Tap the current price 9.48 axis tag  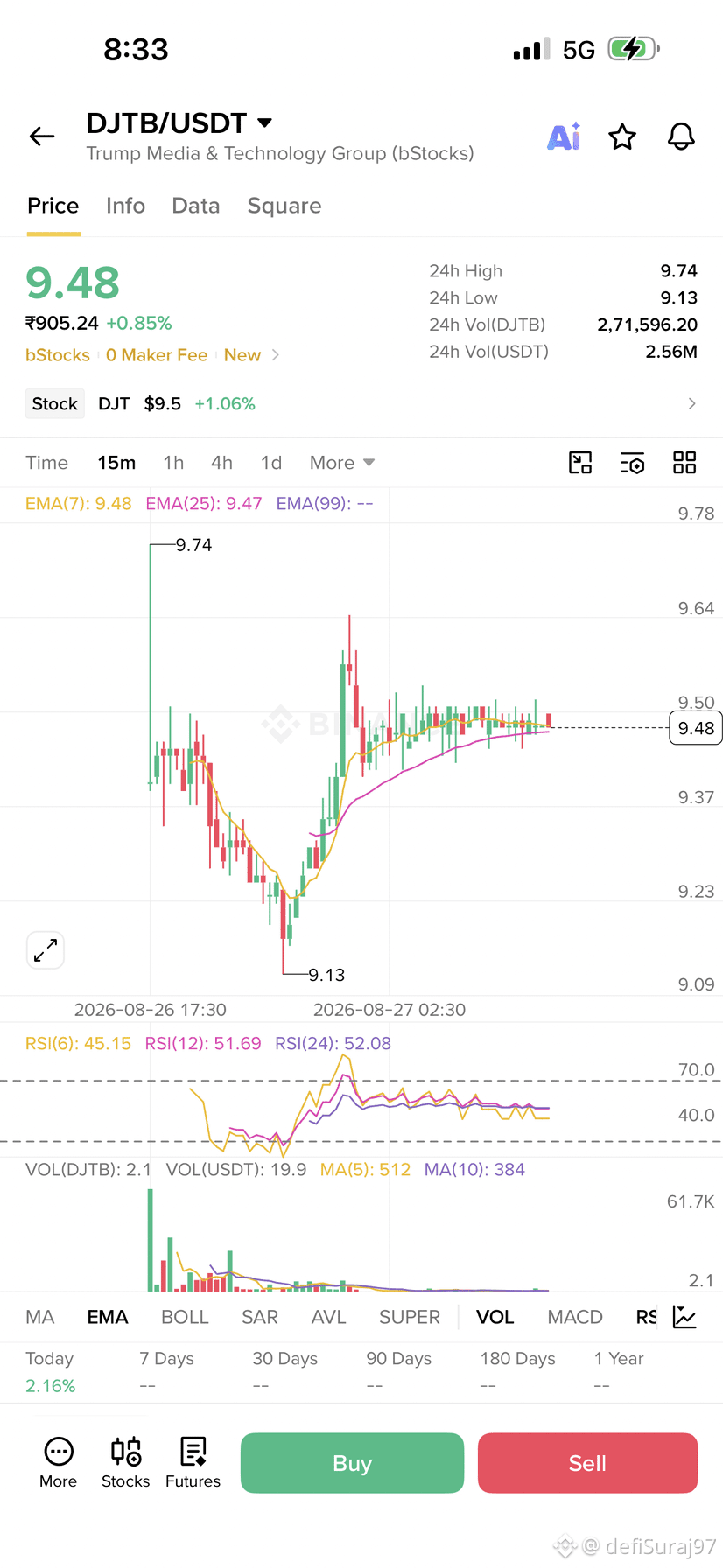[696, 728]
